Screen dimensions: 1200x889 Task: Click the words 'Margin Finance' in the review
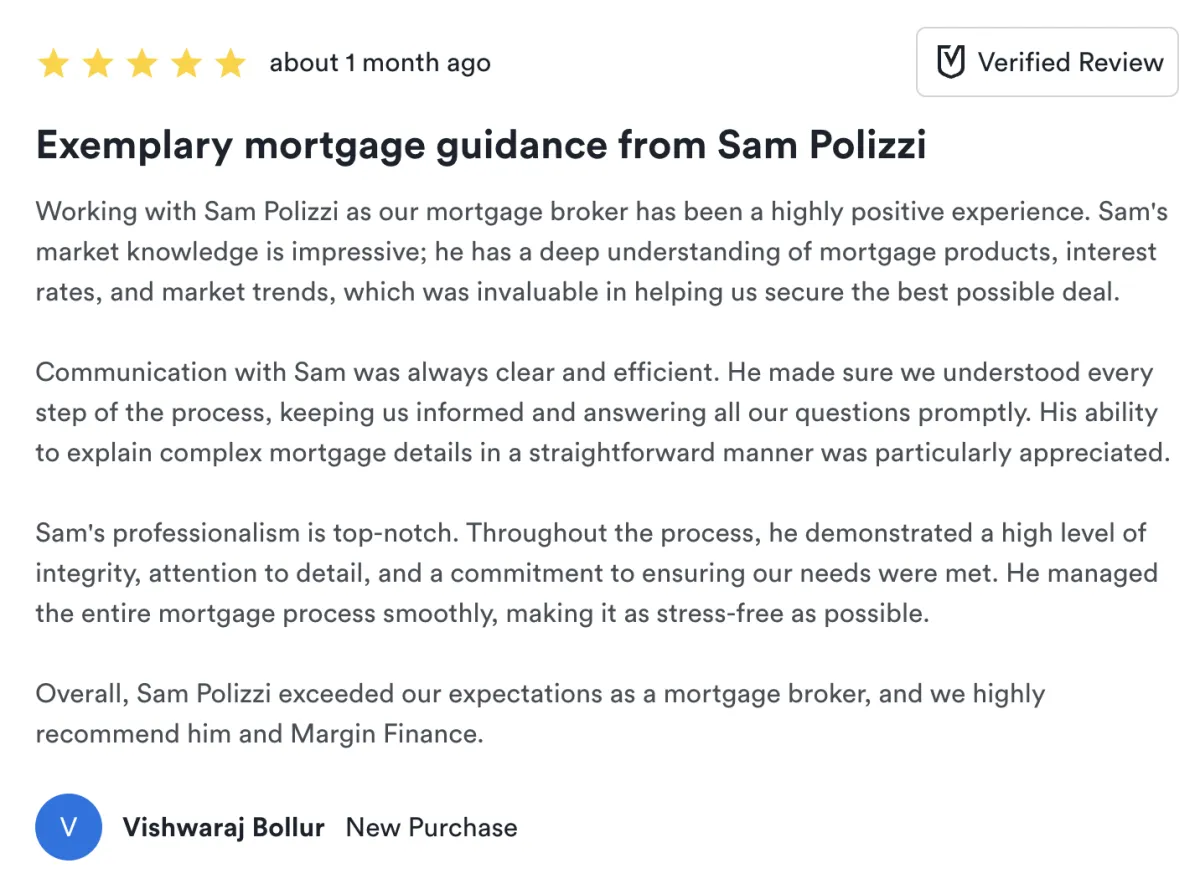tap(386, 734)
